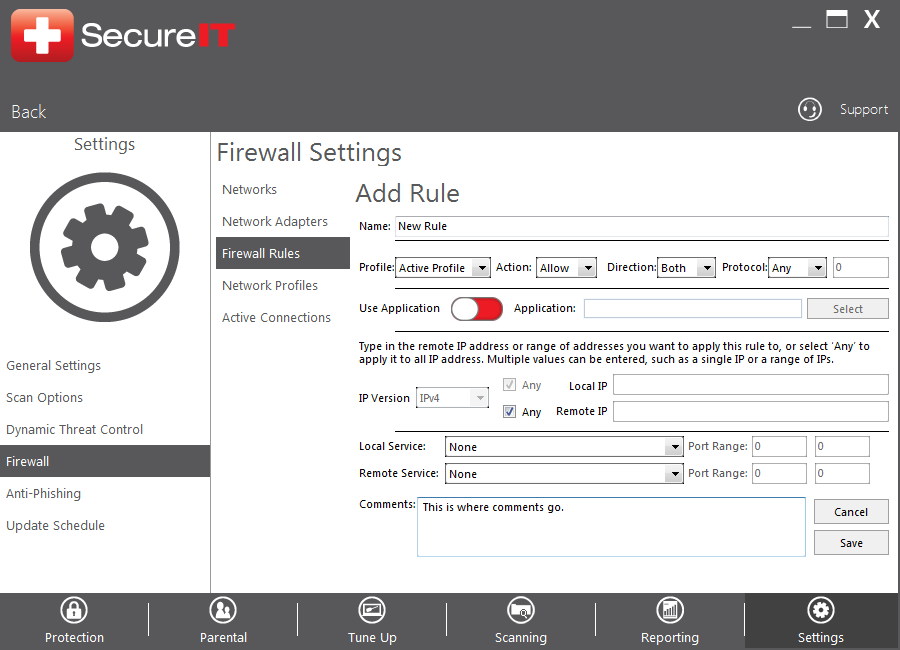900x650 pixels.
Task: Click the Support link
Action: click(864, 109)
